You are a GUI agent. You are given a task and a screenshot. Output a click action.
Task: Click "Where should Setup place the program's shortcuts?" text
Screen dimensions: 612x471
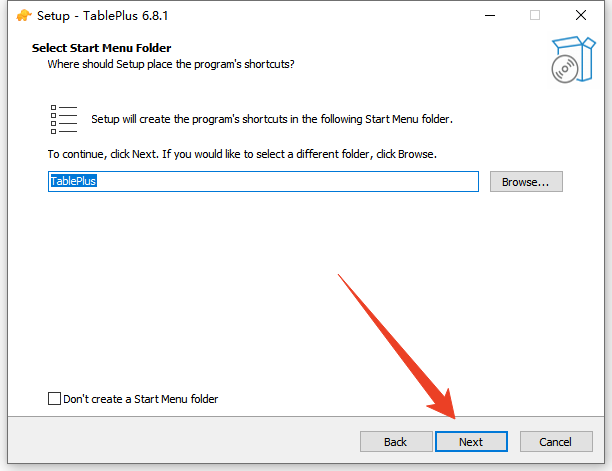pos(171,64)
